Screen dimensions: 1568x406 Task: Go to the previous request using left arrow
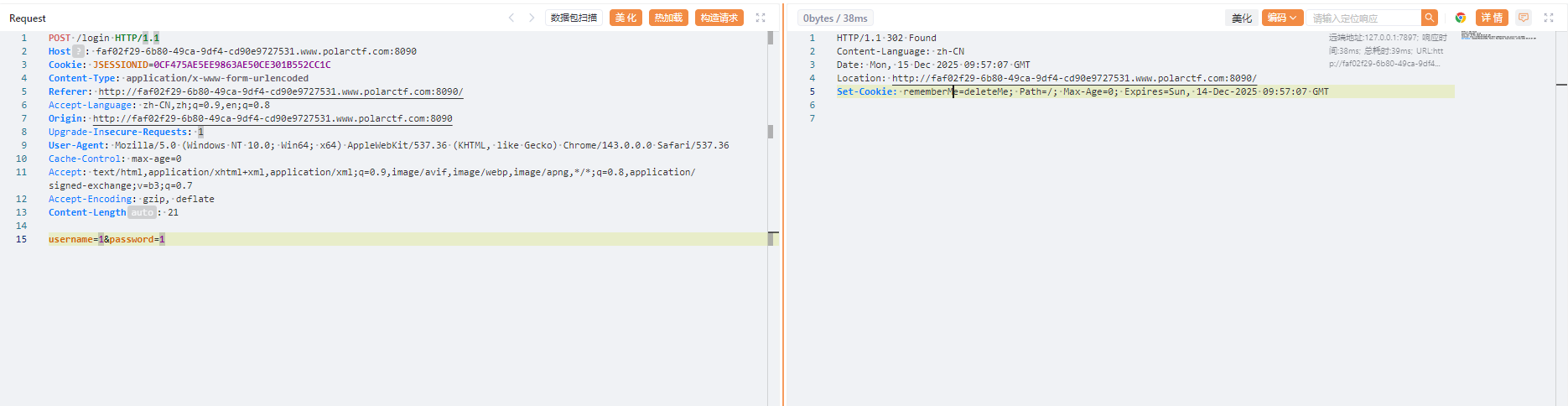coord(511,18)
